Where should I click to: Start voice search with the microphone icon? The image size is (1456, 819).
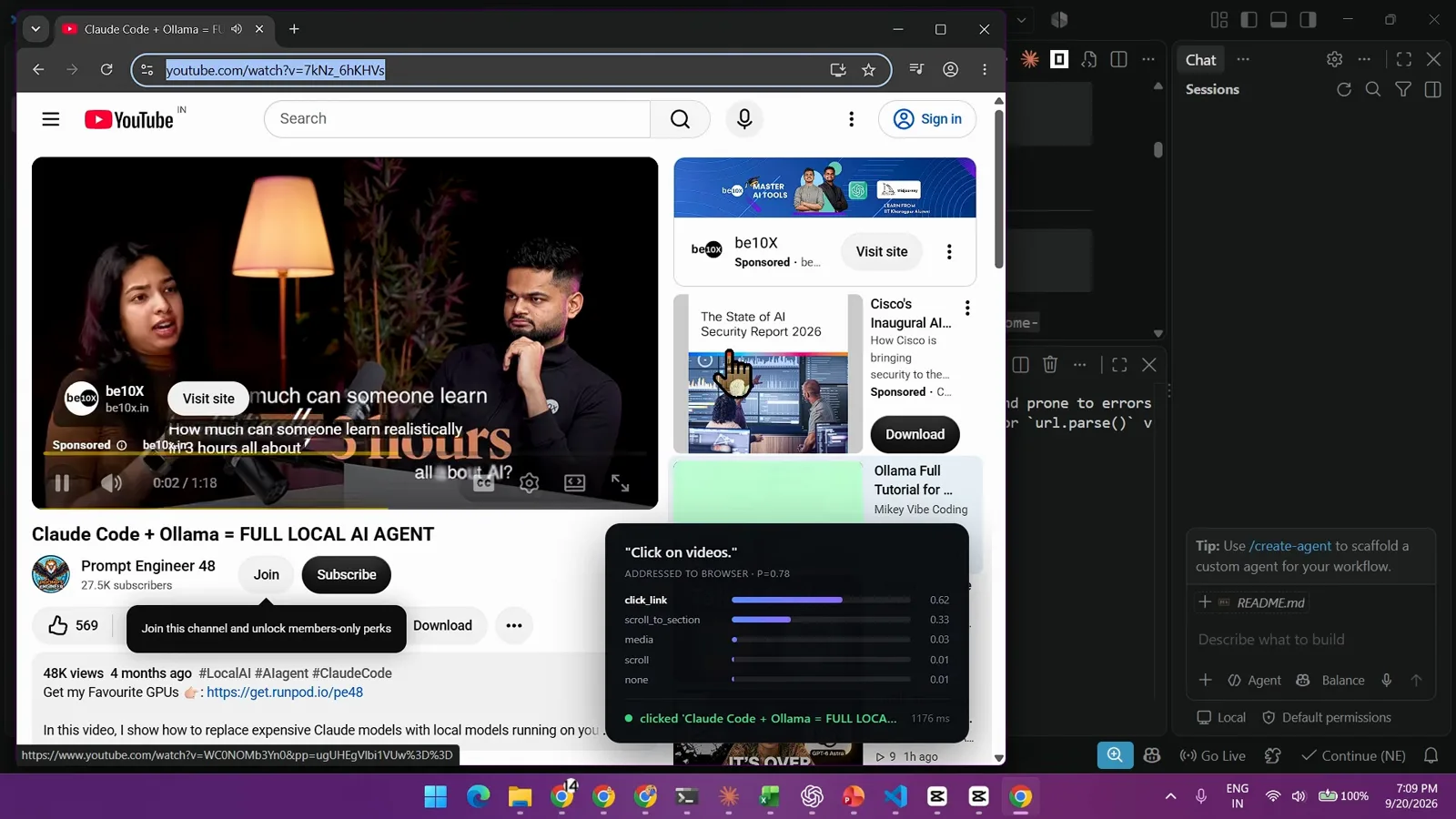[744, 119]
